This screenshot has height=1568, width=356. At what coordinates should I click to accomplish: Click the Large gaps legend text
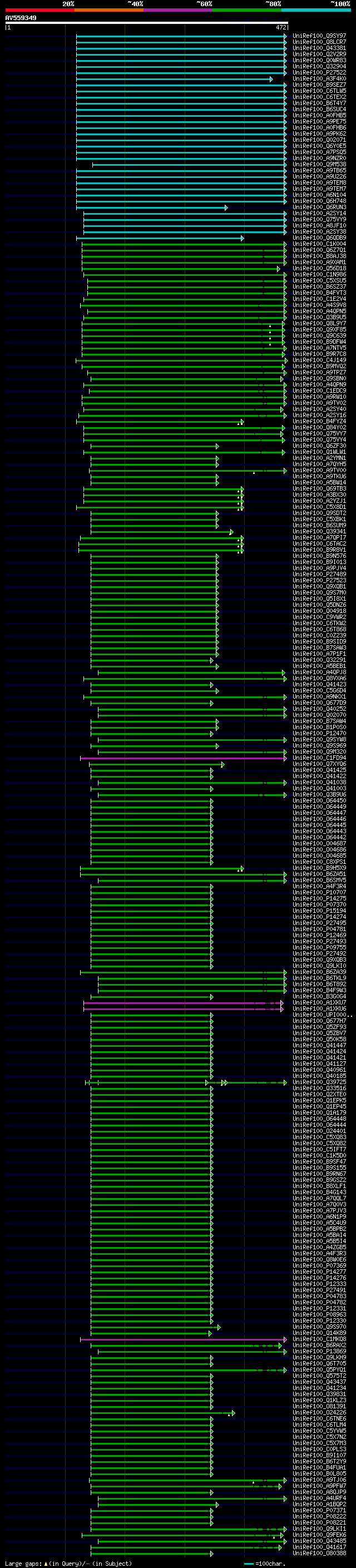pos(24,1564)
